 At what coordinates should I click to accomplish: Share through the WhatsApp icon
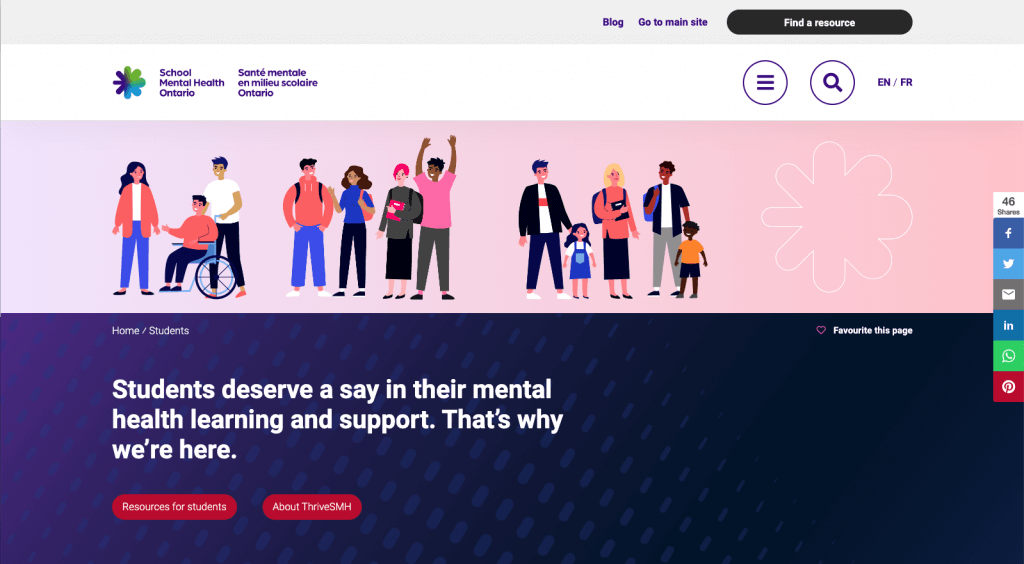(x=1008, y=356)
